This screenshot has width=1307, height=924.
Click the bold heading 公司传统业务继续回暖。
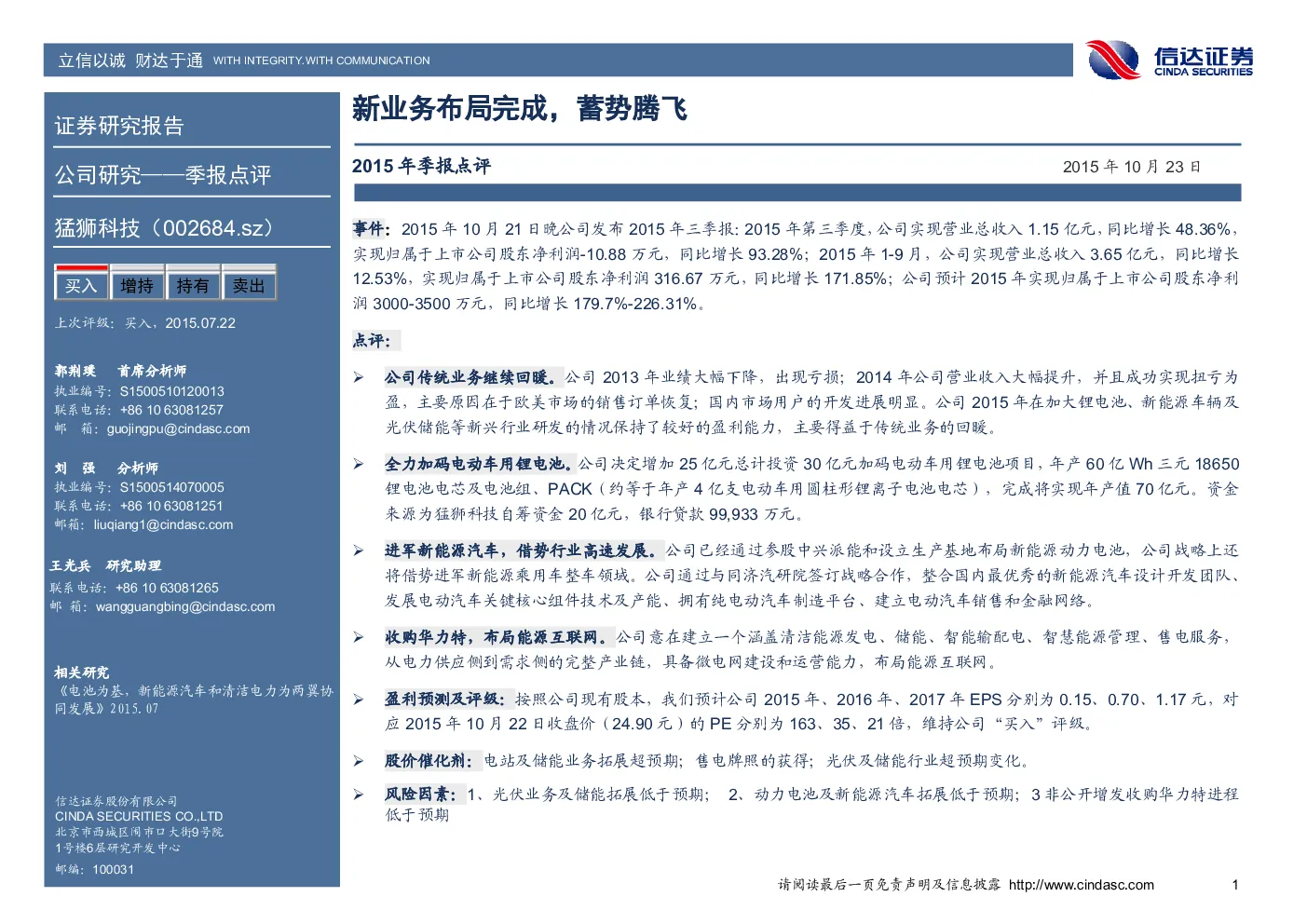pyautogui.click(x=474, y=377)
